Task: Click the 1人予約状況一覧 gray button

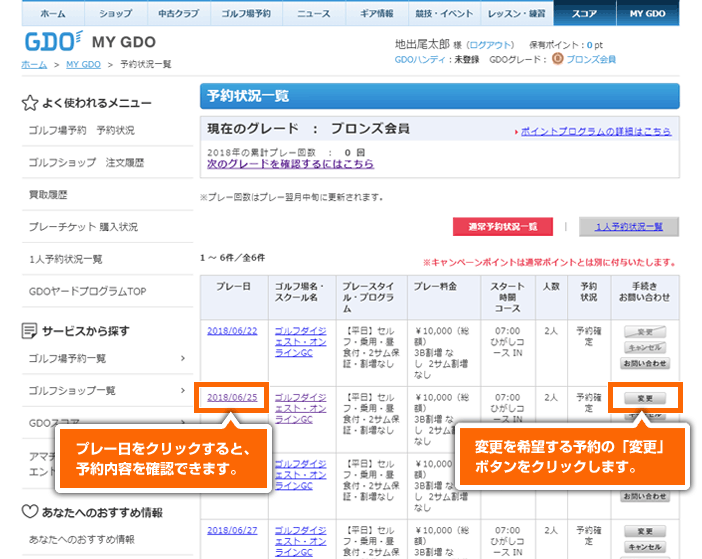Action: pyautogui.click(x=629, y=226)
